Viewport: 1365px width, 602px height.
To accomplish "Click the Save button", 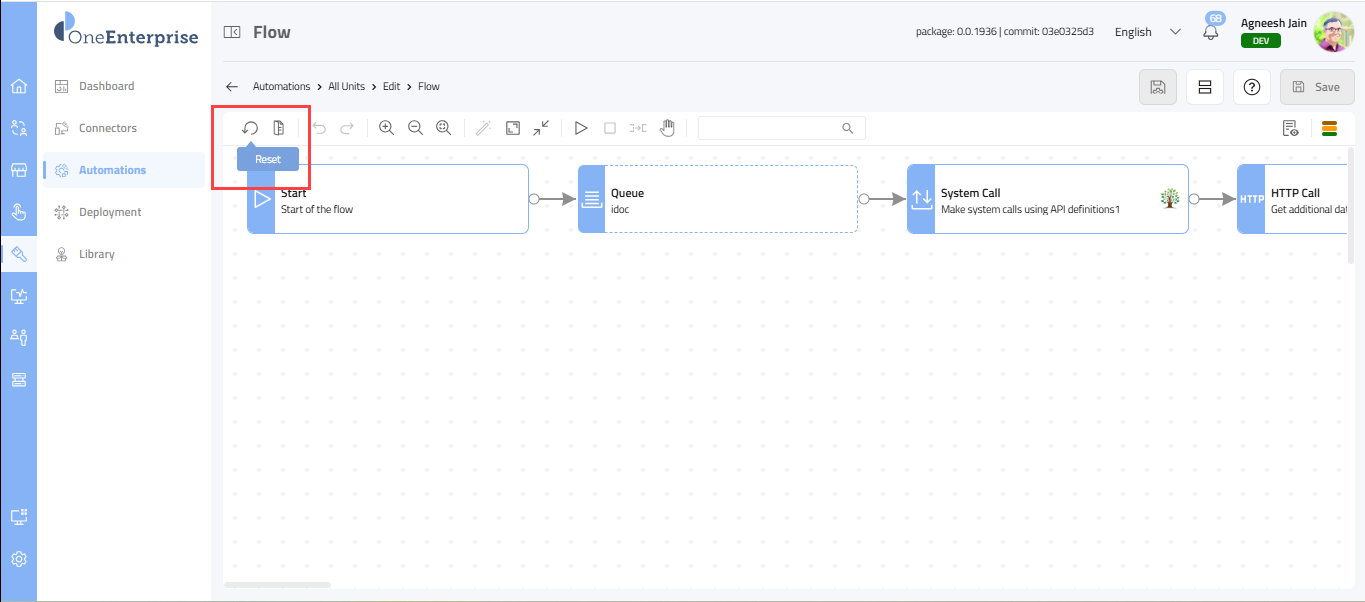I will [1316, 87].
